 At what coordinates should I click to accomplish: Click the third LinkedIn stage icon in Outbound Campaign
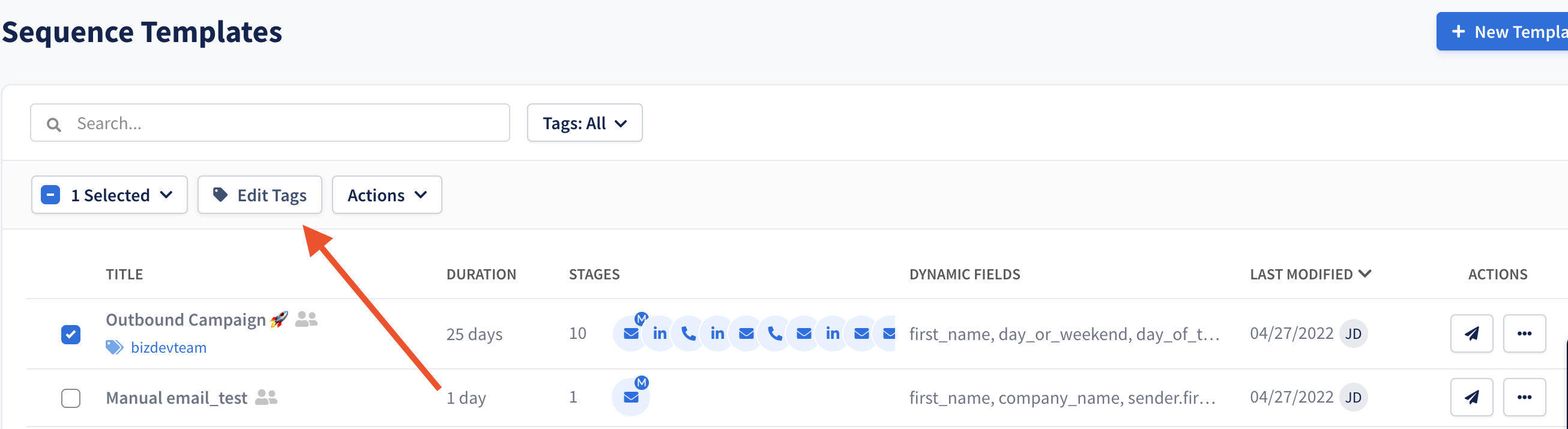833,333
